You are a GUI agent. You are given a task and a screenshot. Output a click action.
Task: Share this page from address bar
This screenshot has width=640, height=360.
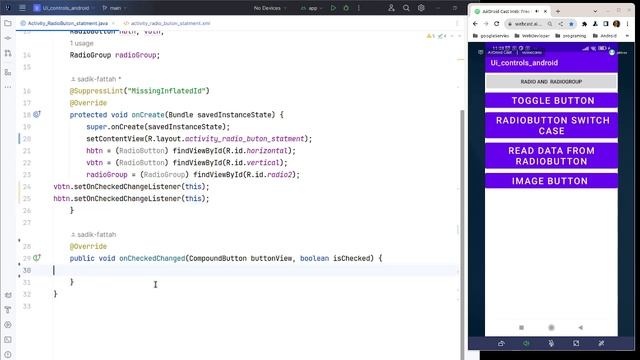click(x=561, y=24)
